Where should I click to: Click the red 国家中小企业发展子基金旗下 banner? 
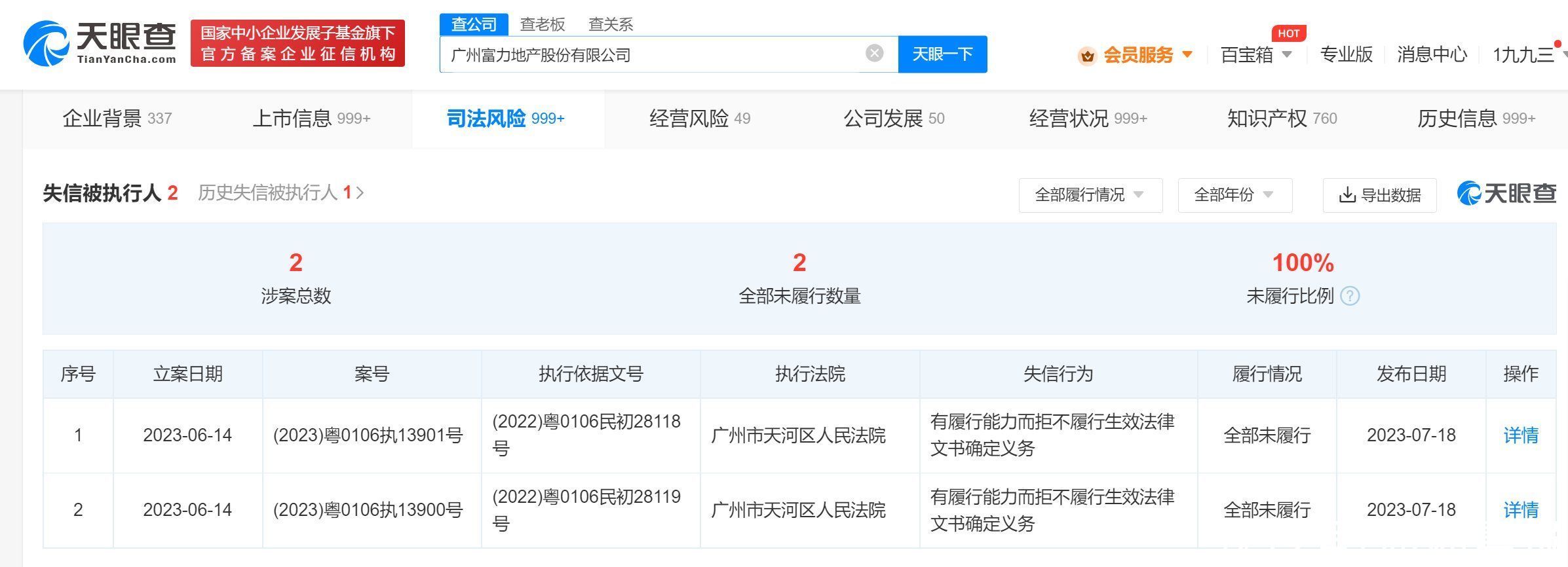point(297,43)
